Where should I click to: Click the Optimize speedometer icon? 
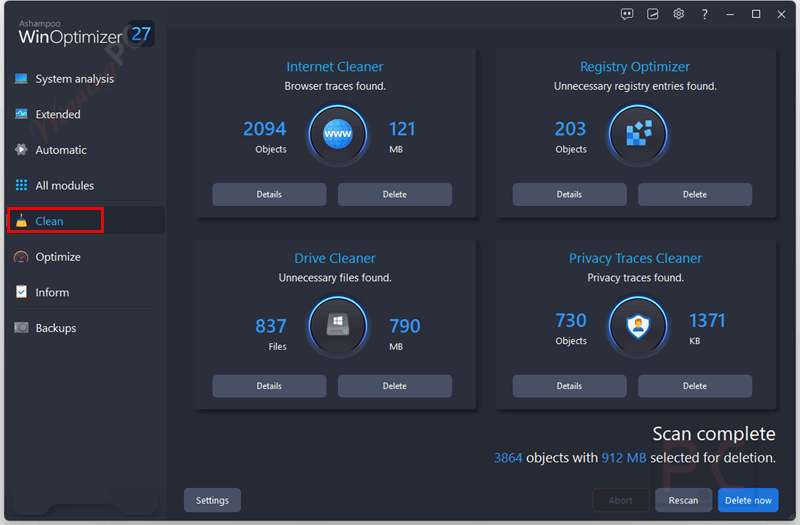click(21, 257)
